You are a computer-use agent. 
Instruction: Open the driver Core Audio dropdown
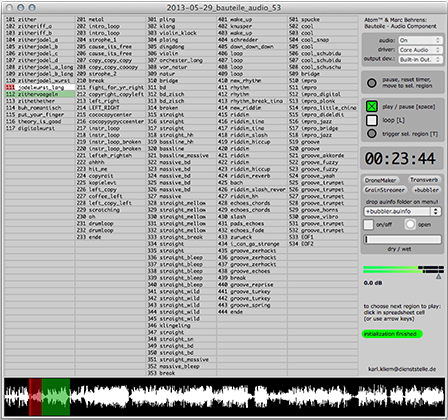coord(420,50)
